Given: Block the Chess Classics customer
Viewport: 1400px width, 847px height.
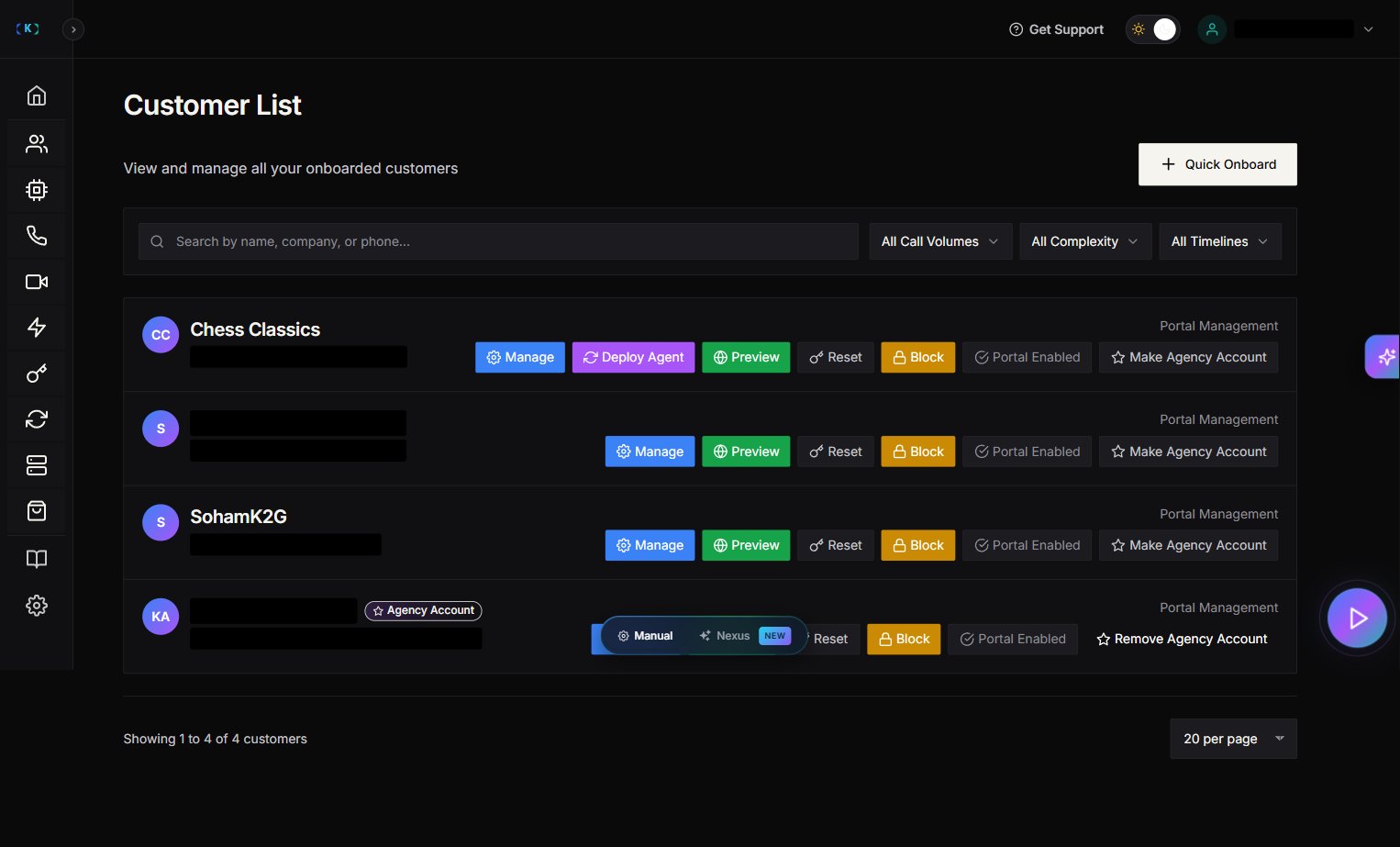Looking at the screenshot, I should [918, 357].
